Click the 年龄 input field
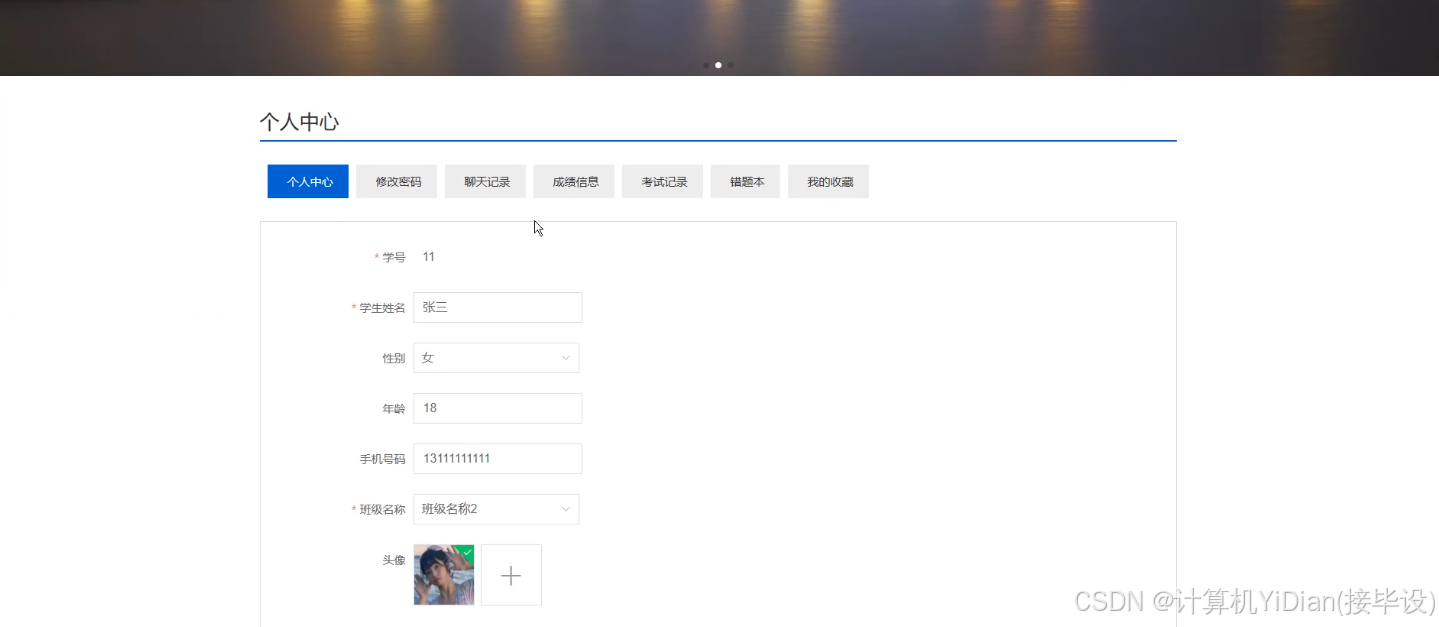Viewport: 1439px width, 627px height. (497, 408)
